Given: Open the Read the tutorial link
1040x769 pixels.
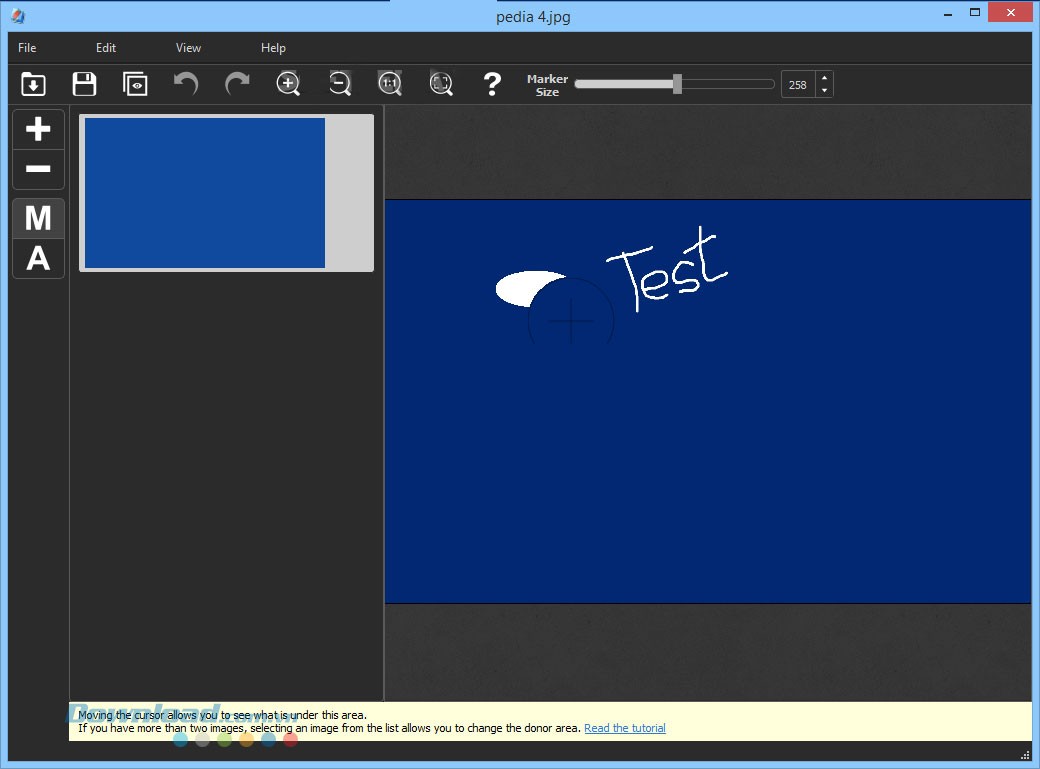Looking at the screenshot, I should 624,728.
